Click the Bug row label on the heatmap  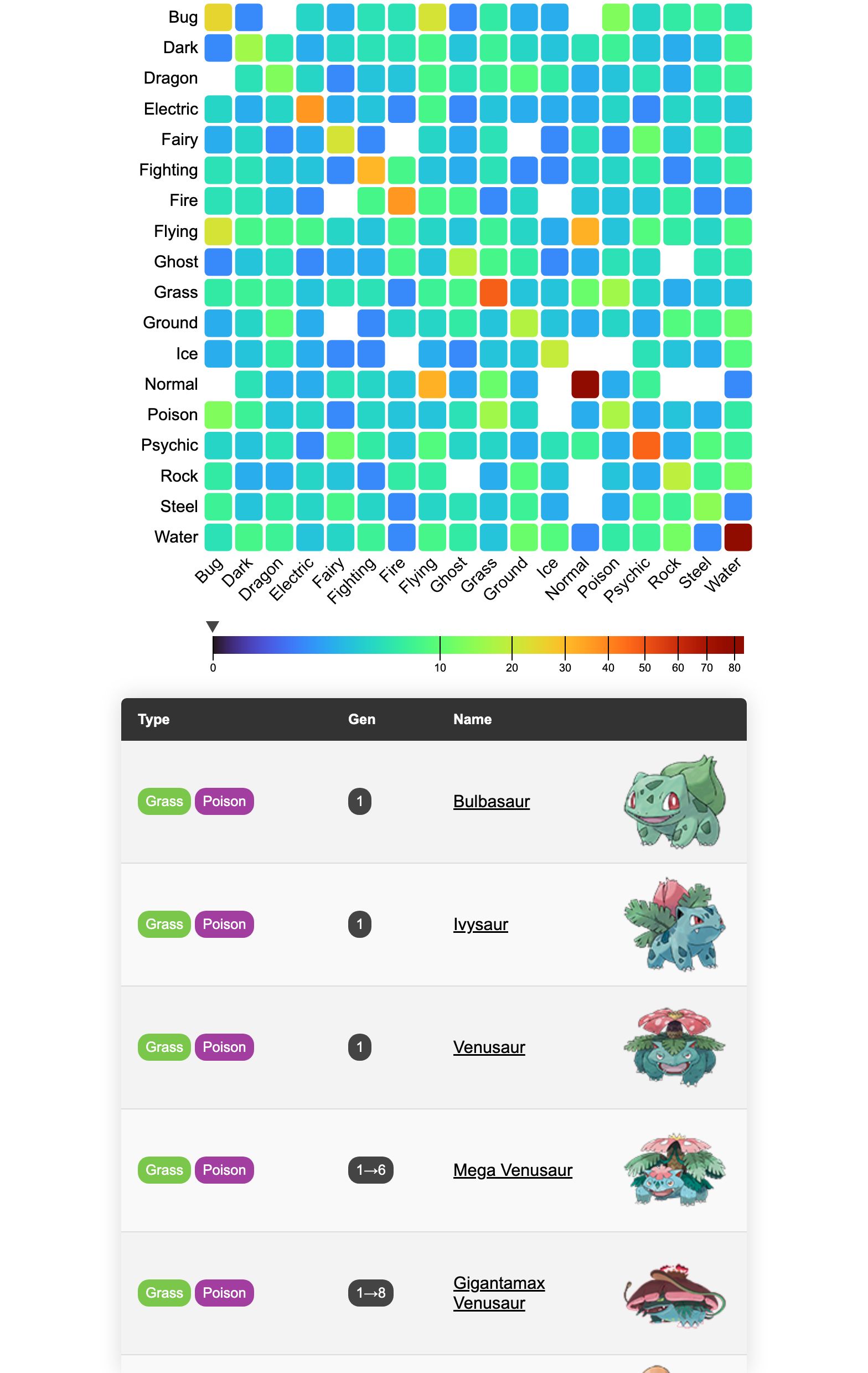184,17
